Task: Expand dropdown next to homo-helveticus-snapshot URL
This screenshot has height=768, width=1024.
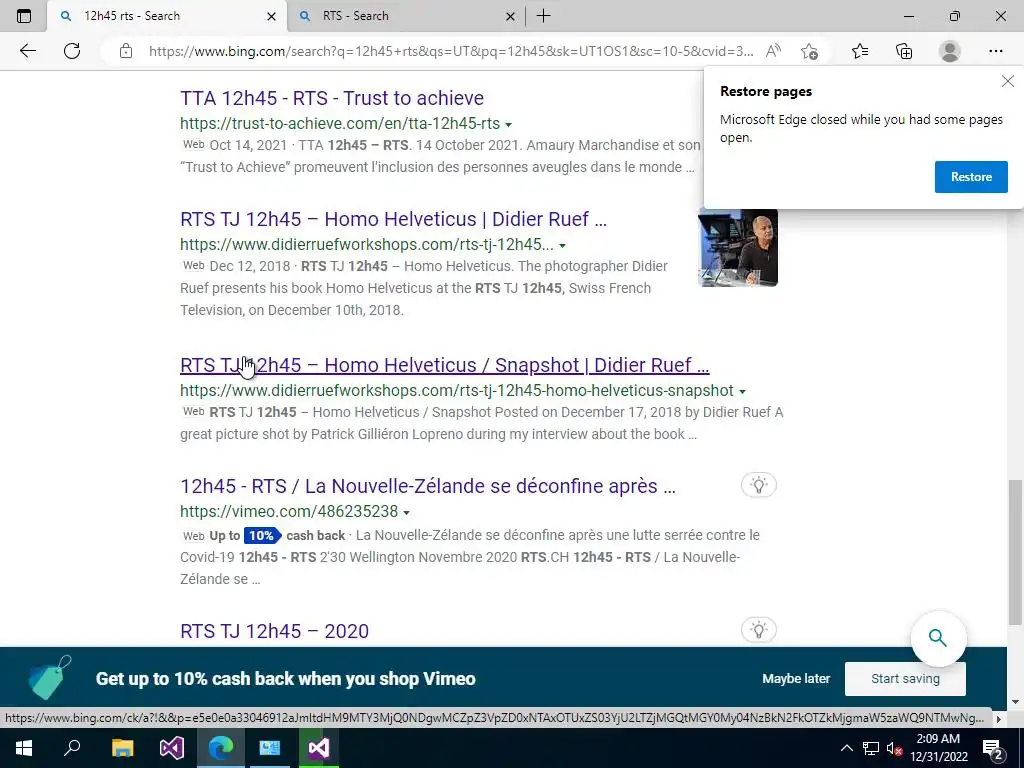Action: tap(742, 391)
